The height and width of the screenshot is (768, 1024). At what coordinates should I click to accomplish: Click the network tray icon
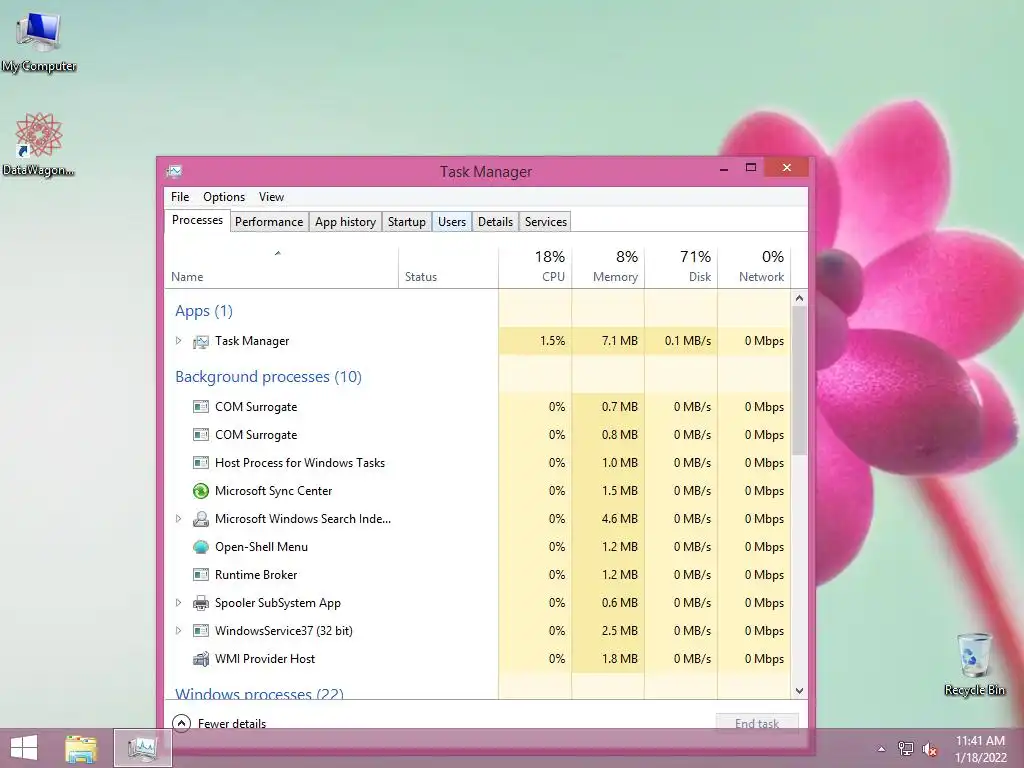click(906, 749)
